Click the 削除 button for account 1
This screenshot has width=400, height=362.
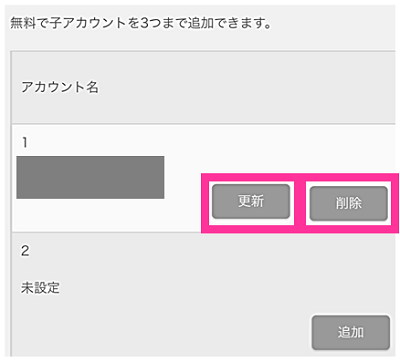349,203
